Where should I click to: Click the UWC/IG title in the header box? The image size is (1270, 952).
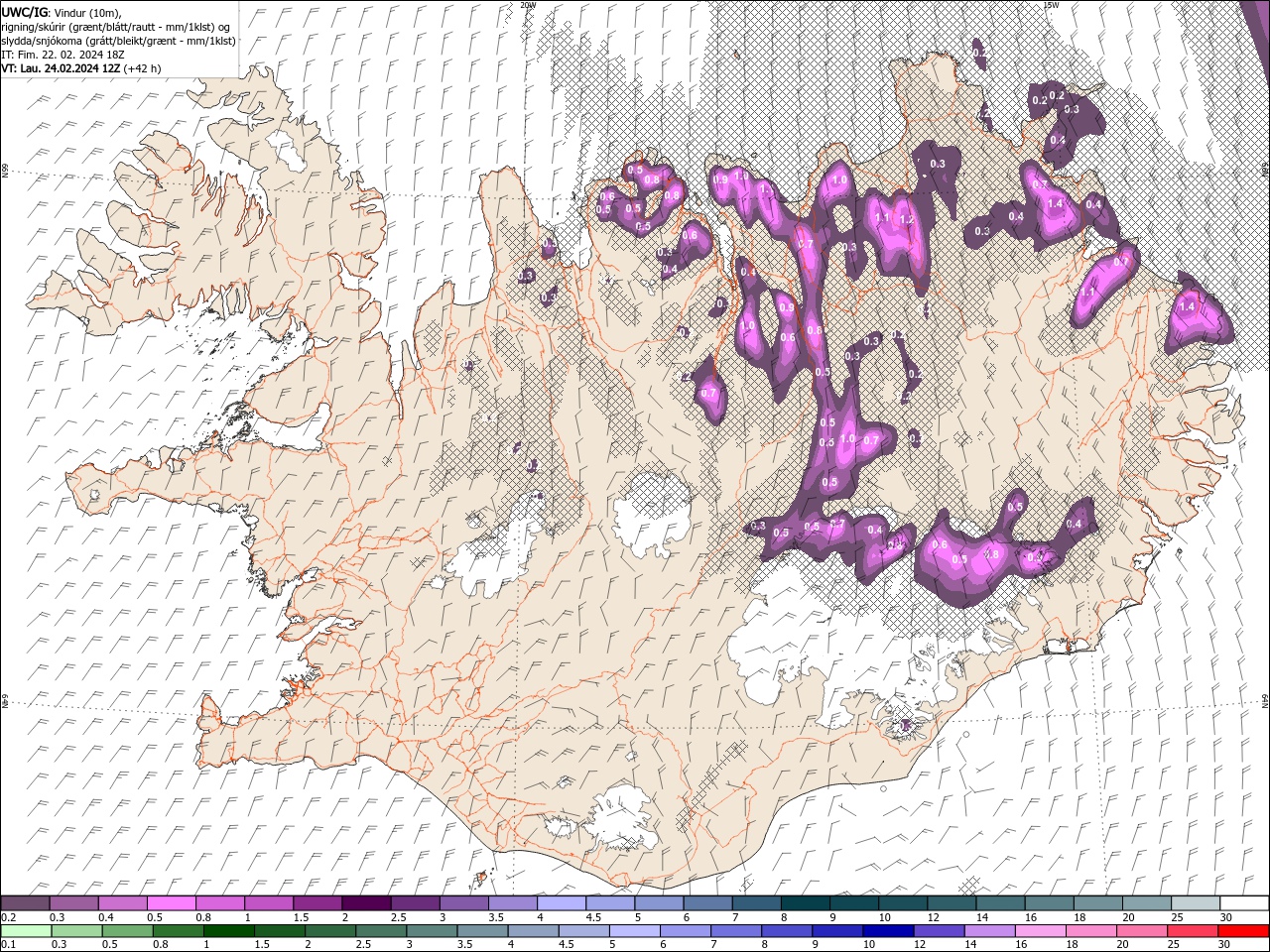(x=25, y=11)
